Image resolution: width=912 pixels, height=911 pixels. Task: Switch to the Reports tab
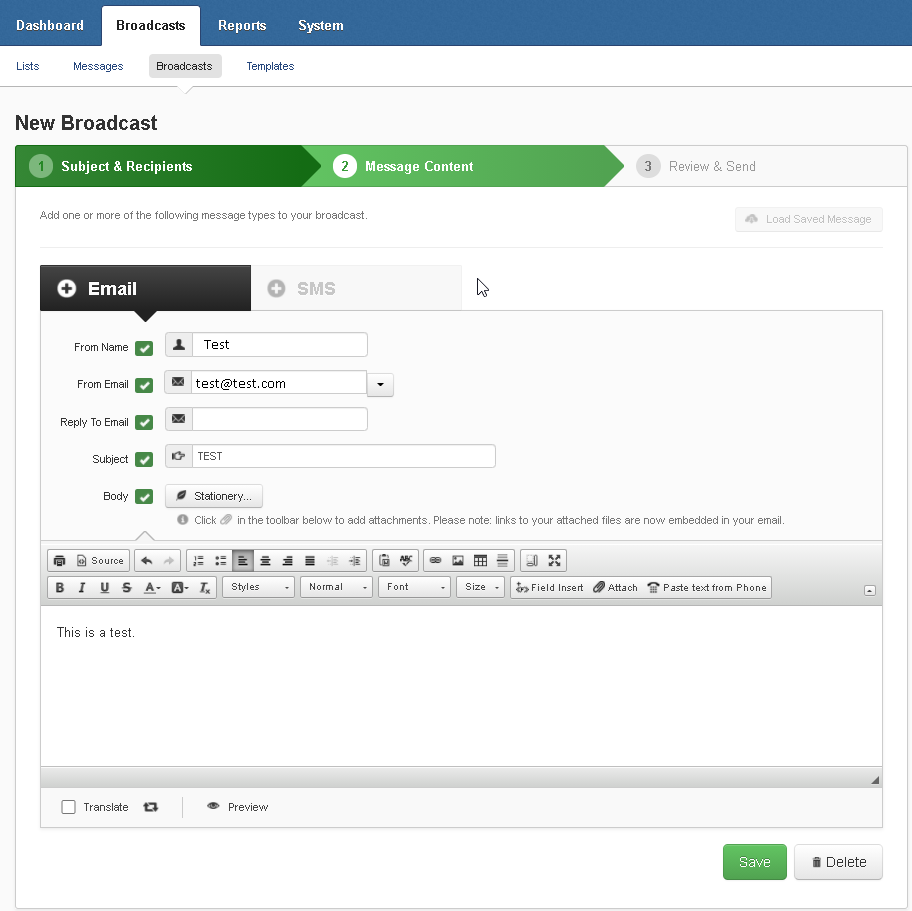click(242, 25)
